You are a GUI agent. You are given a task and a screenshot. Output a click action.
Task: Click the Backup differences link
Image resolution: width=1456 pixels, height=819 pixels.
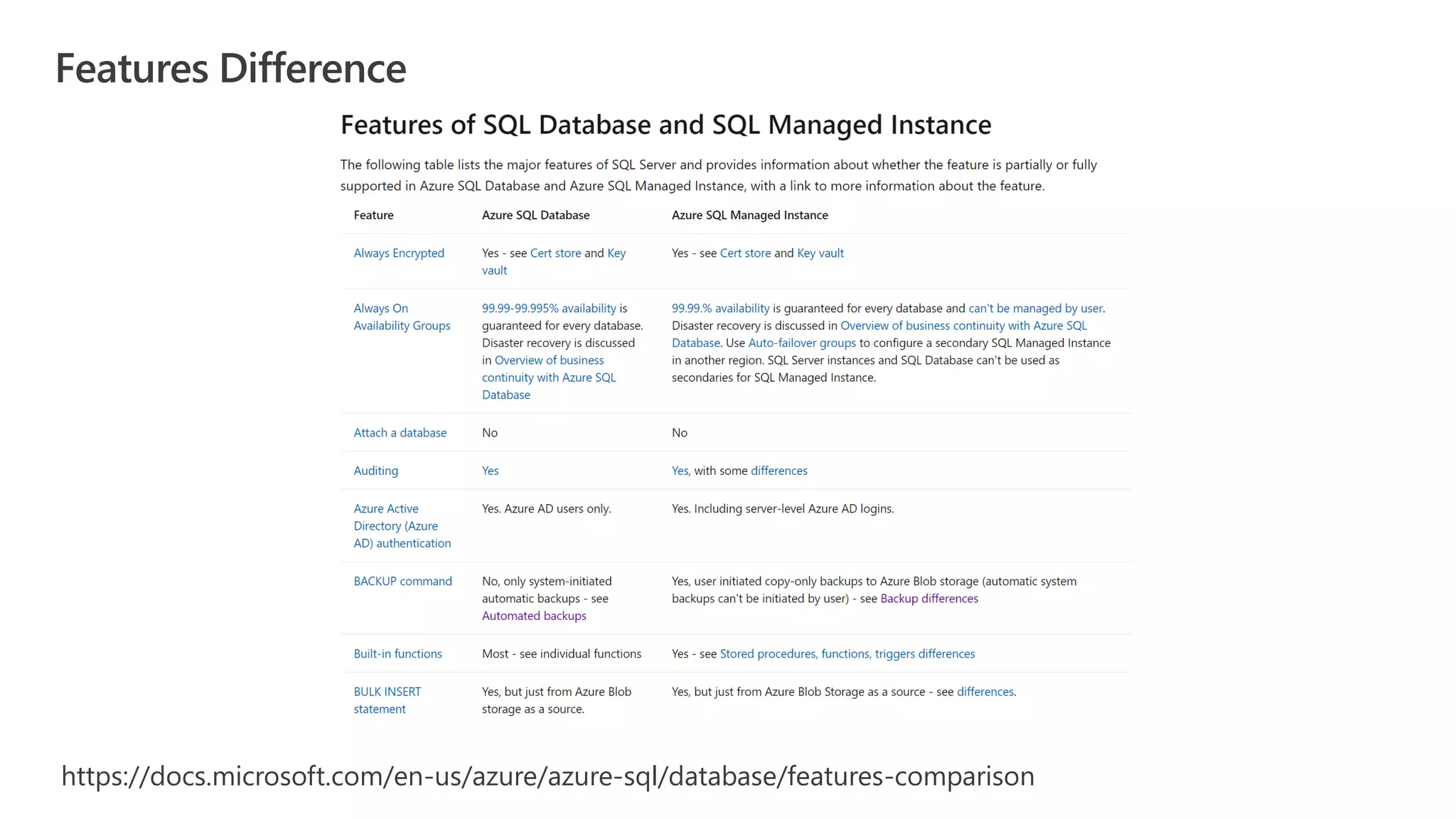point(929,599)
